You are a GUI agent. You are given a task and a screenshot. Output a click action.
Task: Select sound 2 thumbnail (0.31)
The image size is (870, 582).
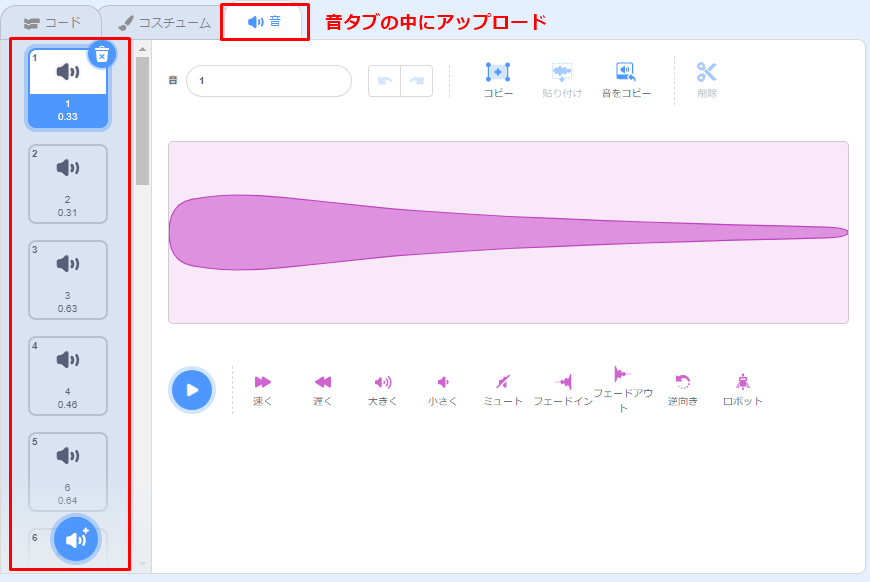pos(68,184)
